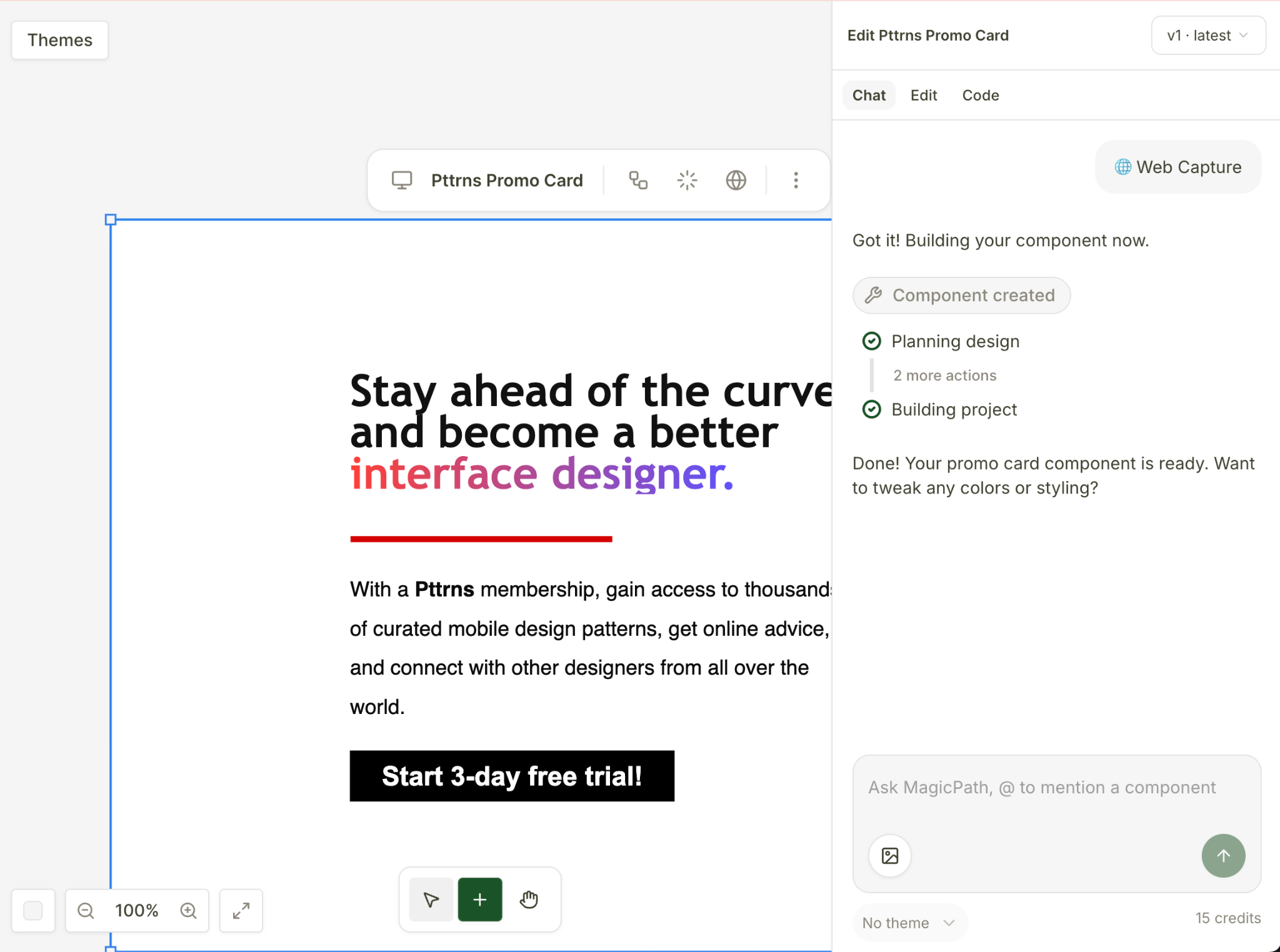
Task: Toggle fullscreen with expand arrows icon
Action: (241, 911)
